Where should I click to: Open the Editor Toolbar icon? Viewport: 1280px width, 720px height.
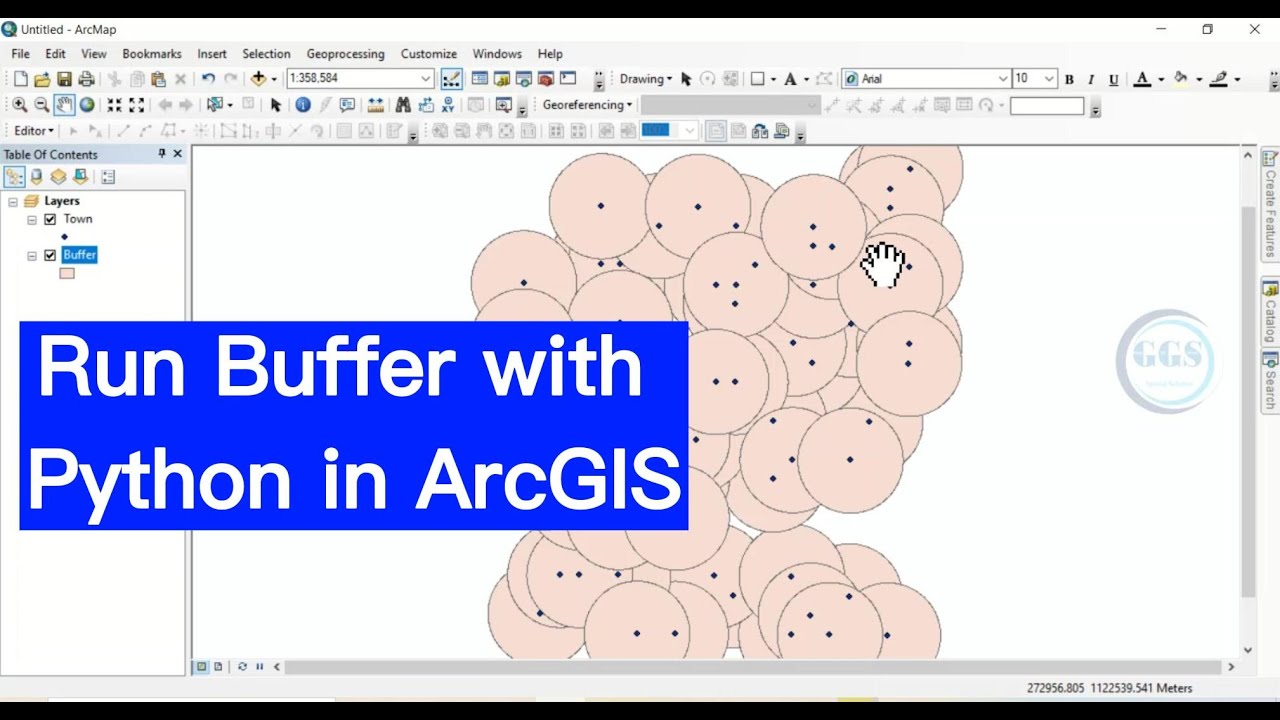pos(451,79)
